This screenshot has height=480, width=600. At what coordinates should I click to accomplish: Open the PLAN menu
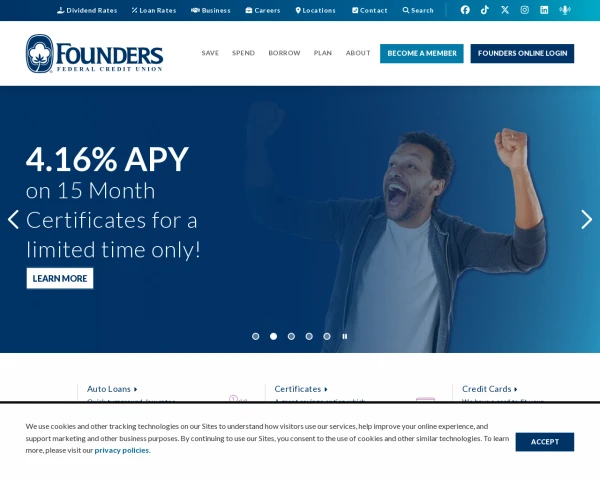[323, 53]
